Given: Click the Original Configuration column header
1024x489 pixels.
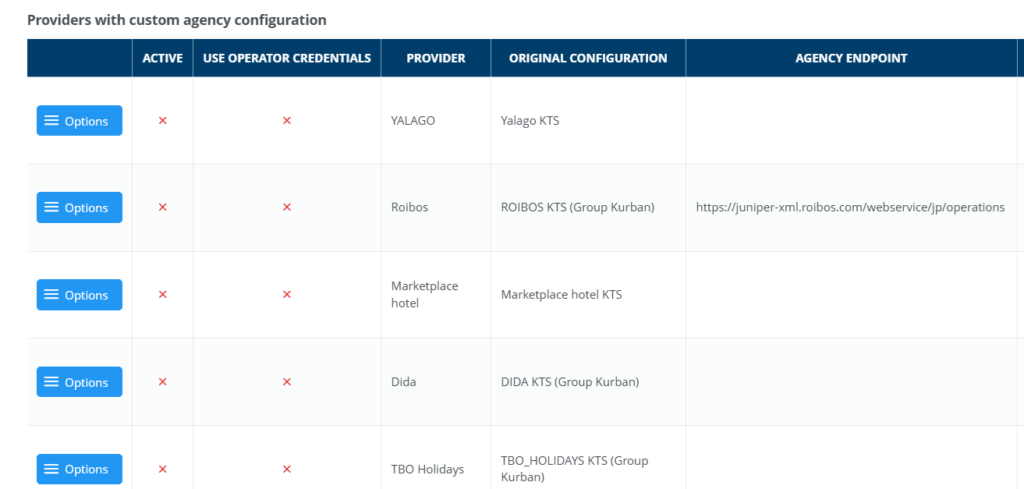Looking at the screenshot, I should tap(588, 58).
